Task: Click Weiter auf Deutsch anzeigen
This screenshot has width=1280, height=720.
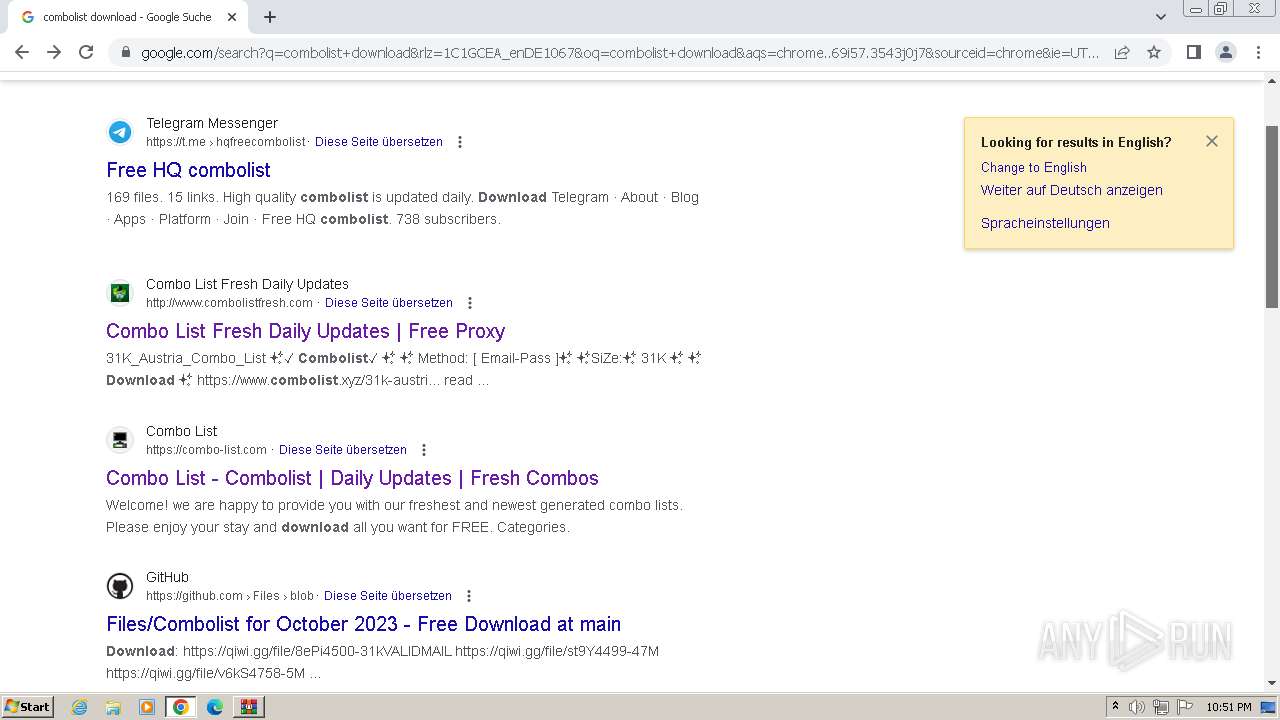Action: point(1071,190)
